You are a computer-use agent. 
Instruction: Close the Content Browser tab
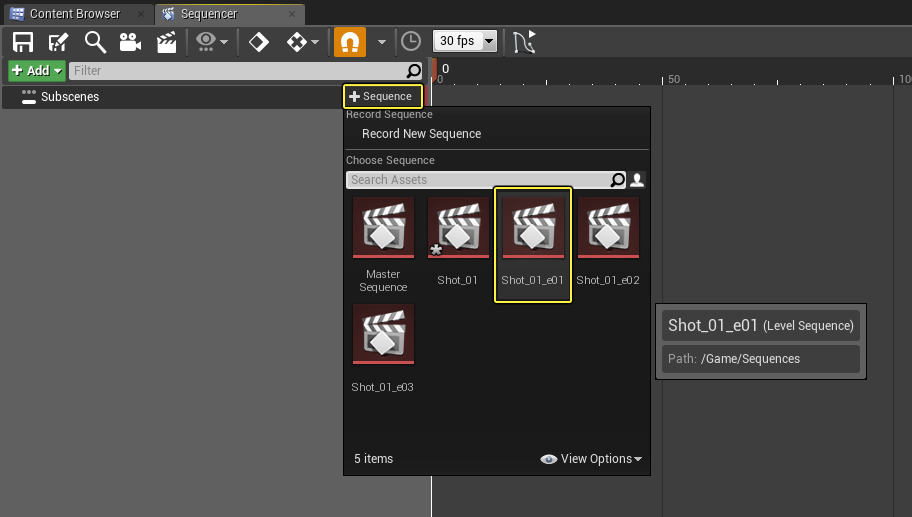pos(140,13)
